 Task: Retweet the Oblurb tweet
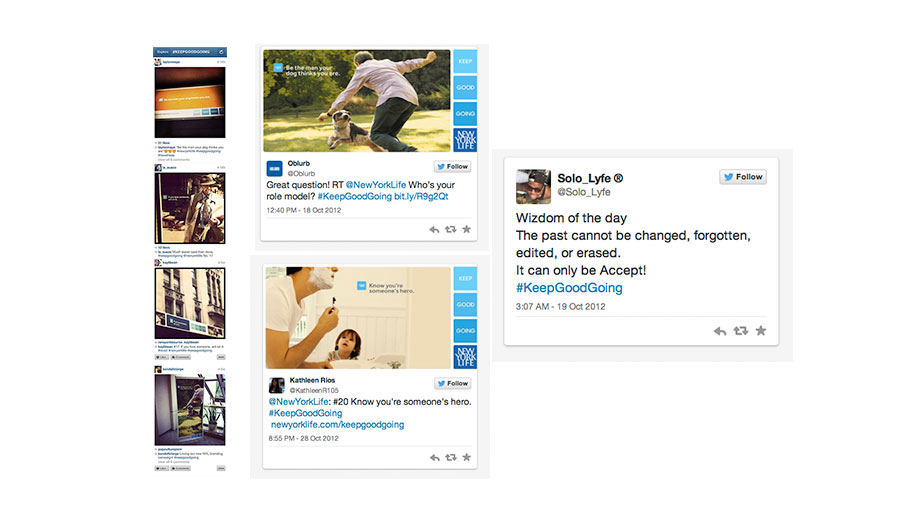451,230
